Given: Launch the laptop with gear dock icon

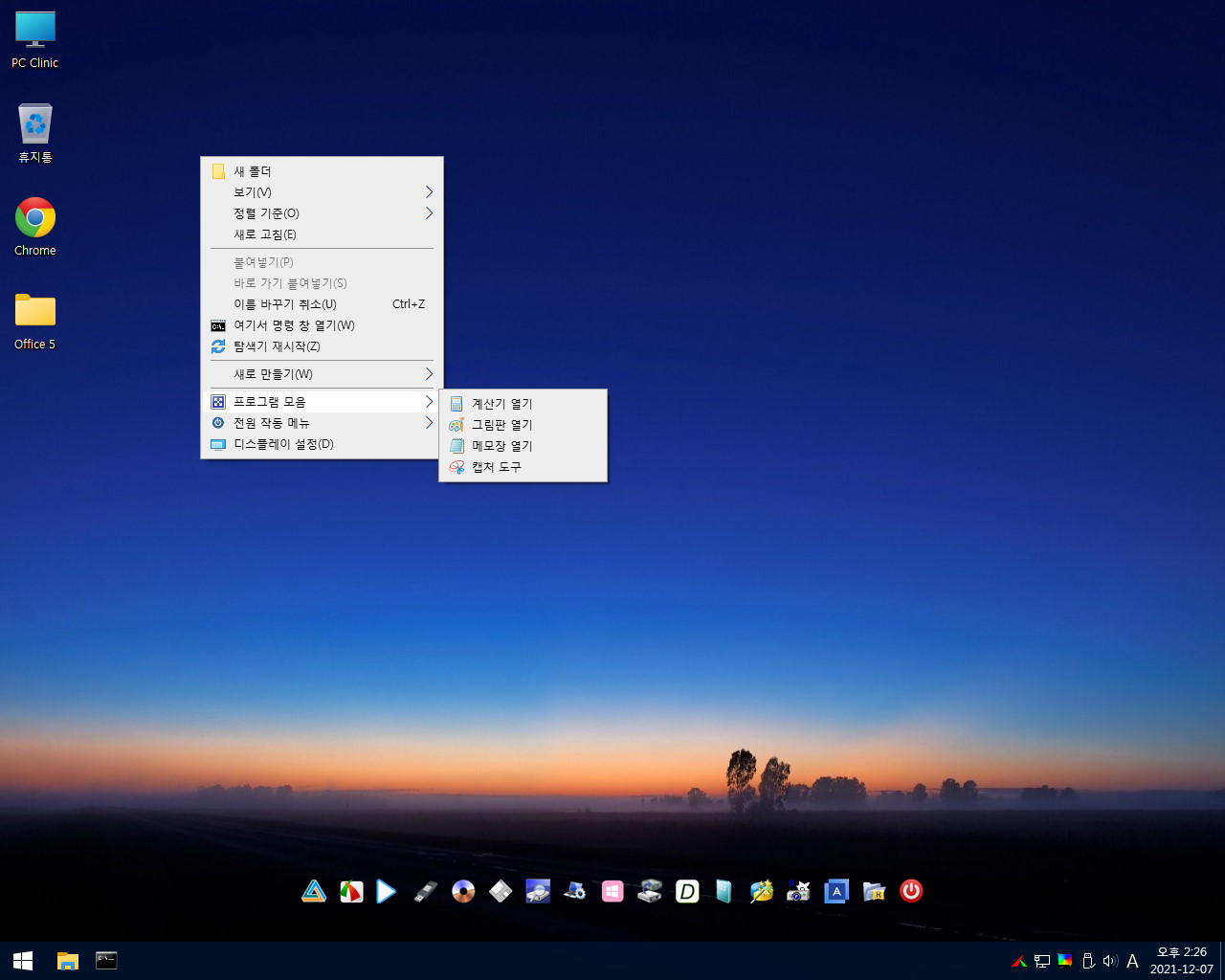Looking at the screenshot, I should [575, 892].
